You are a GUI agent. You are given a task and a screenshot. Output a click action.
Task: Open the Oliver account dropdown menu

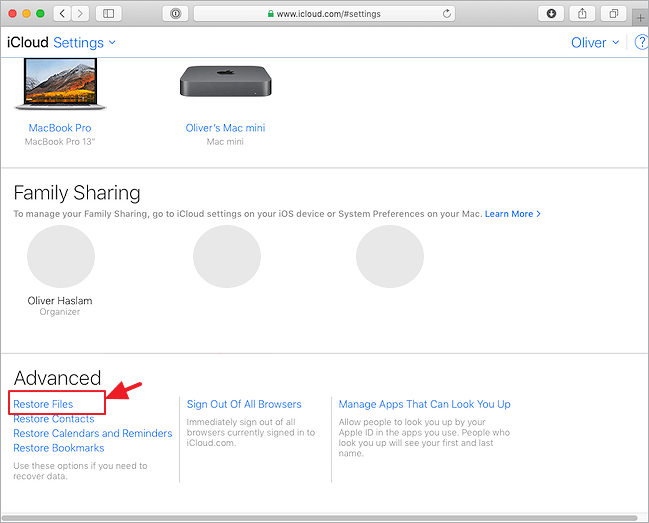point(595,43)
